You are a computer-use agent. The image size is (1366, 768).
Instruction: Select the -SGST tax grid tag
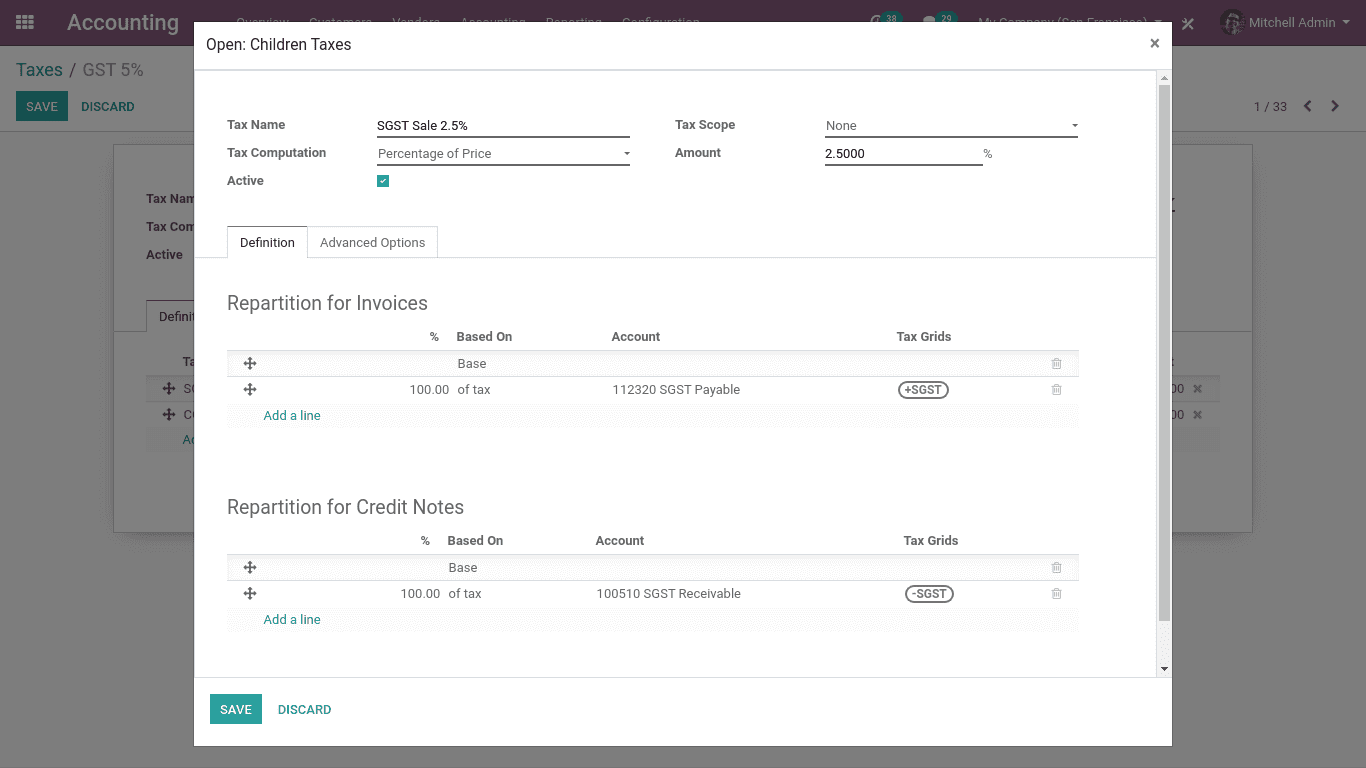point(930,594)
